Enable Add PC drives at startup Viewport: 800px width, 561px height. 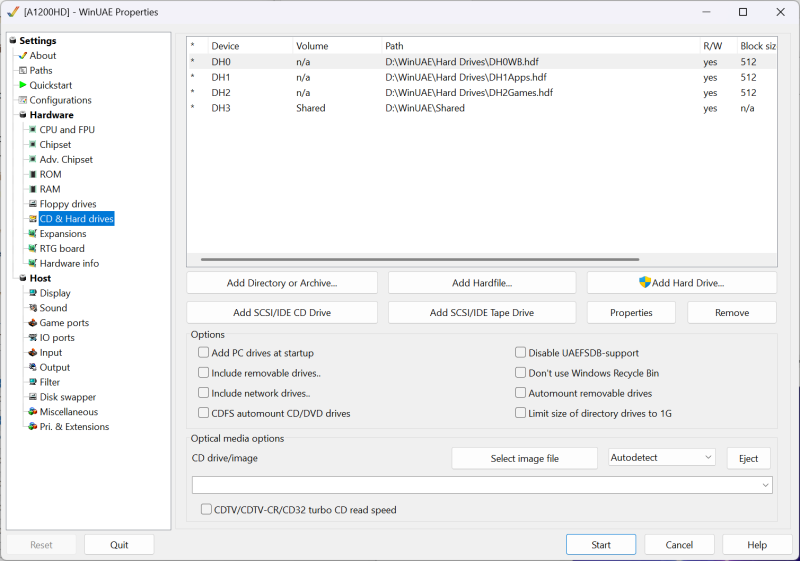[x=204, y=352]
